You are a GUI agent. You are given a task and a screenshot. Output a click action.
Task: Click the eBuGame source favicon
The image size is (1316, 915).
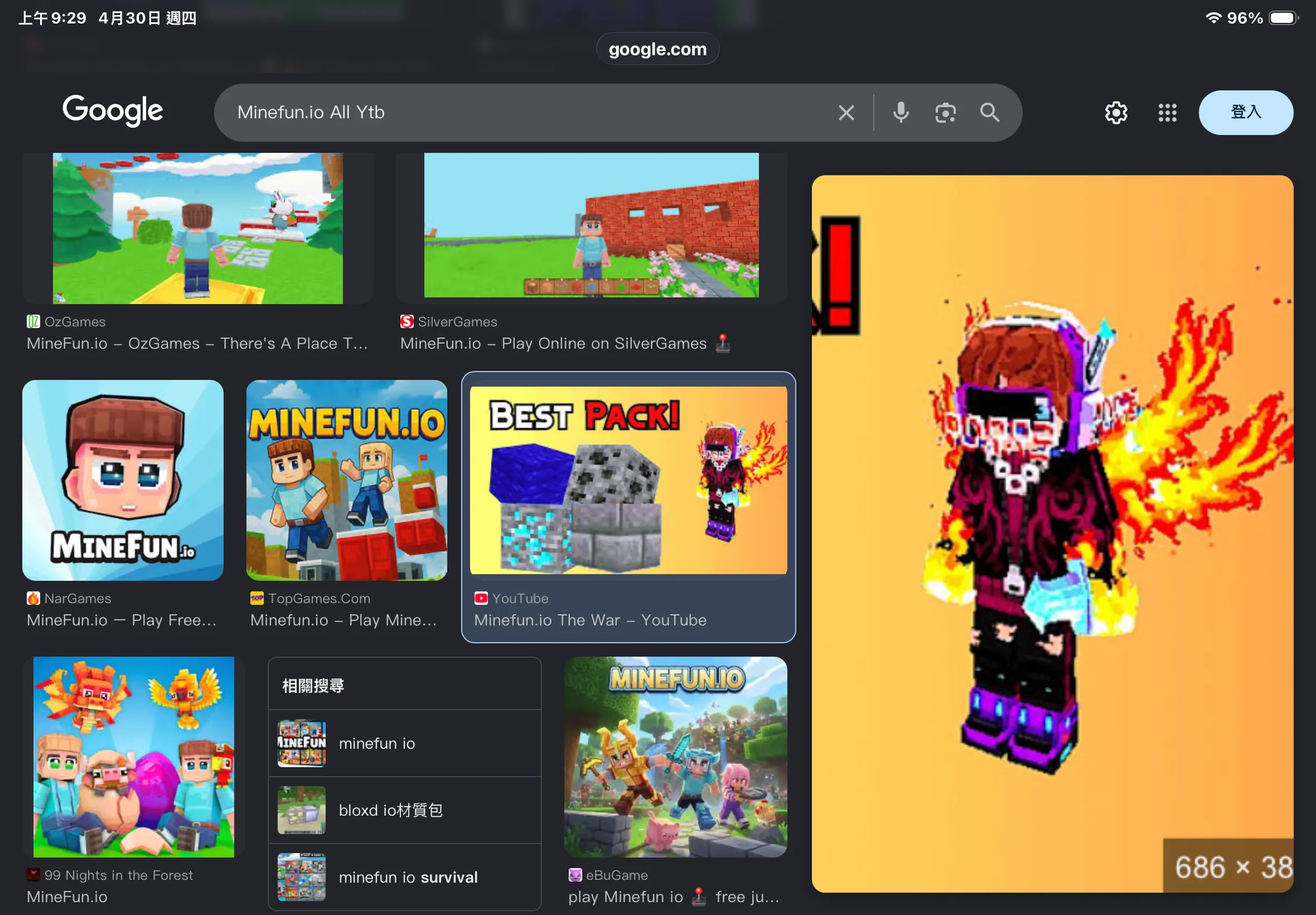pyautogui.click(x=575, y=875)
